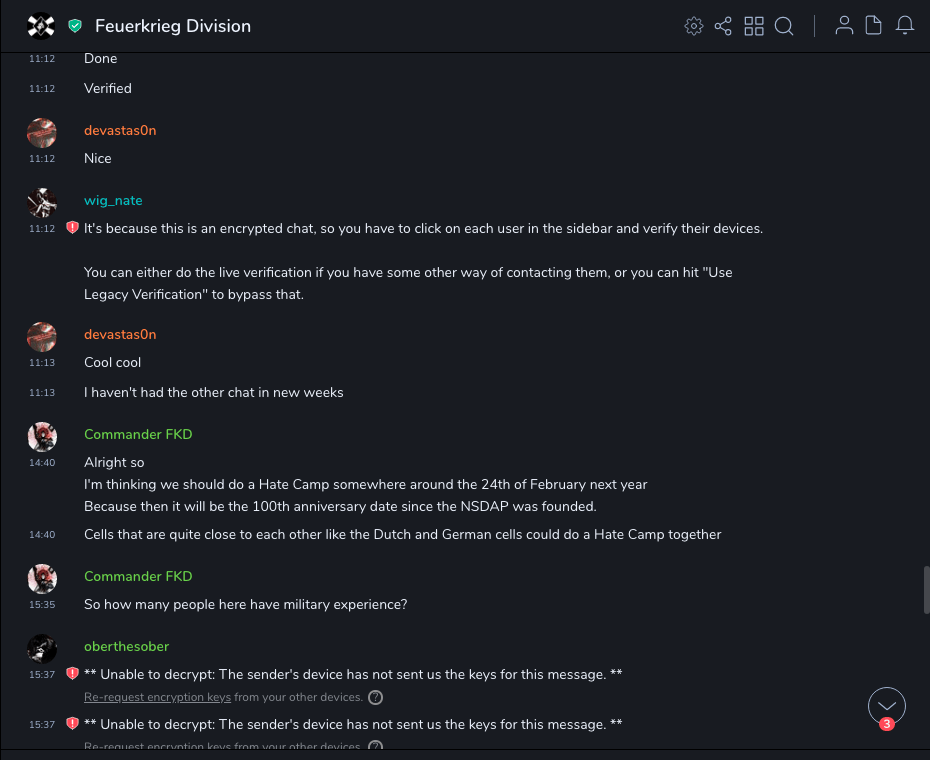
Task: Click the chat timeline scrollbar thumb
Action: 925,590
